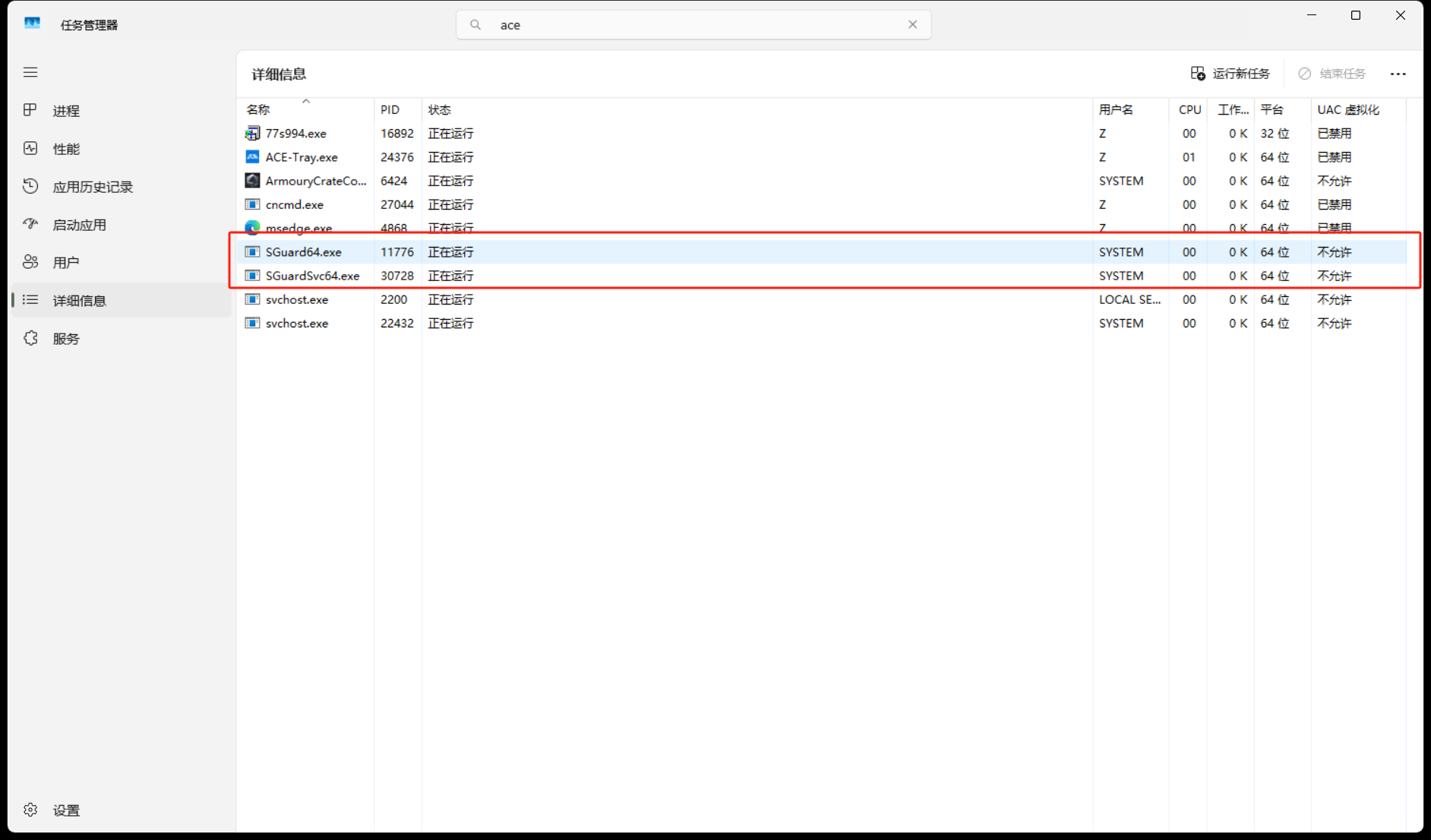Sort by 平台 (Platform) column header
1431x840 pixels.
coord(1282,109)
